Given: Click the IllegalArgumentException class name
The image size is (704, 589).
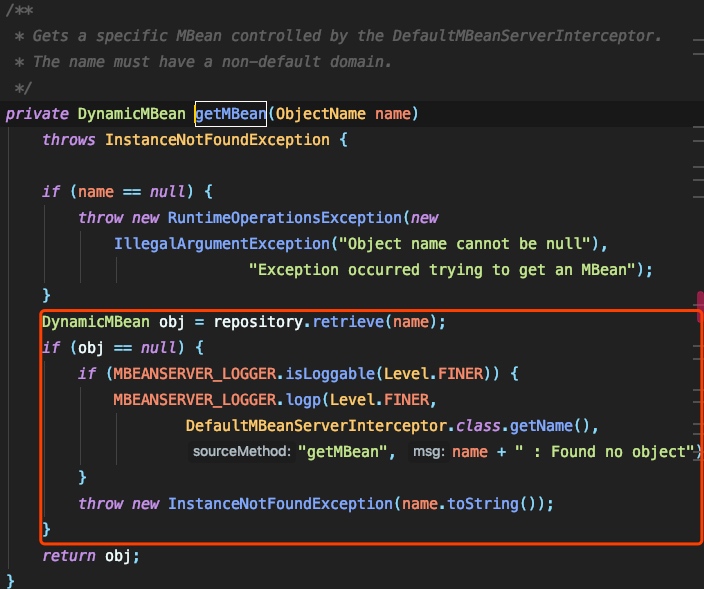Looking at the screenshot, I should (222, 244).
